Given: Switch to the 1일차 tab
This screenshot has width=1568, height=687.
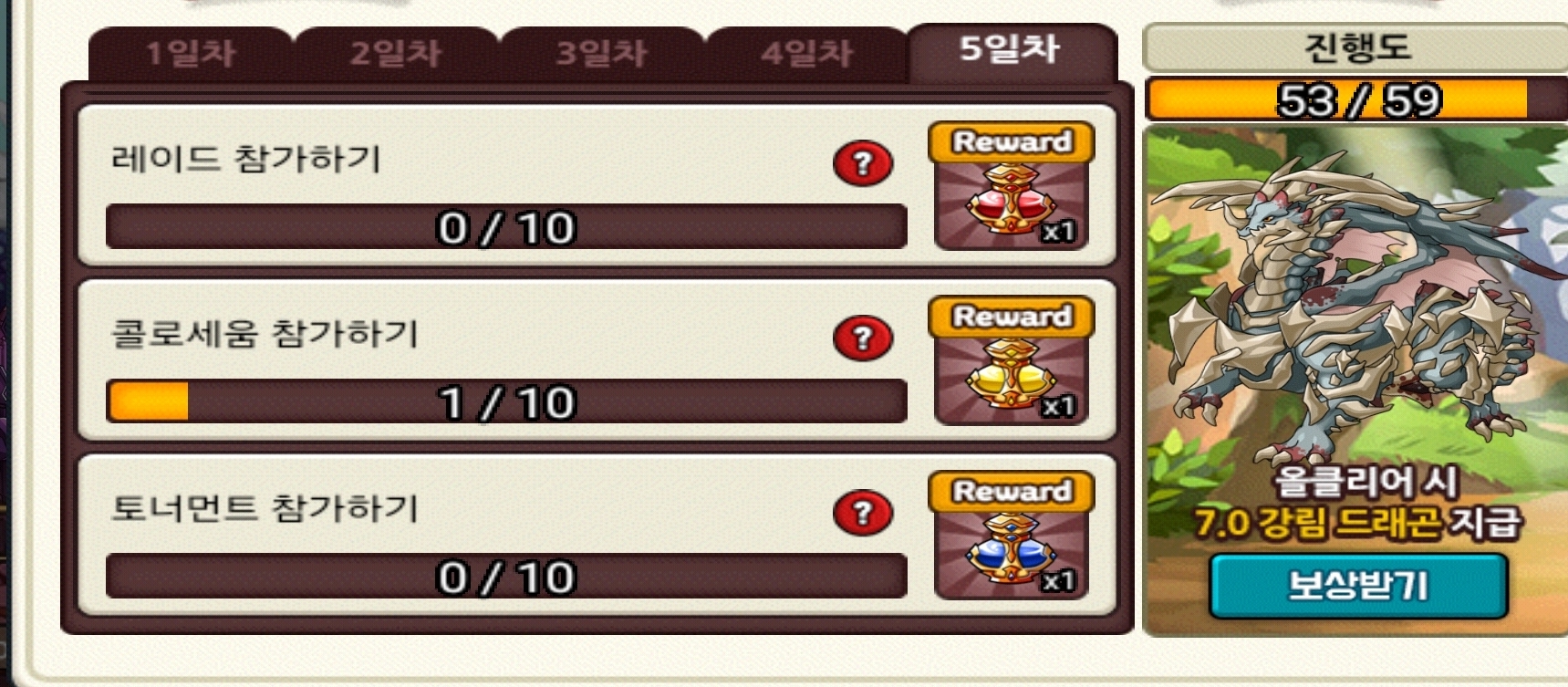Looking at the screenshot, I should [191, 54].
